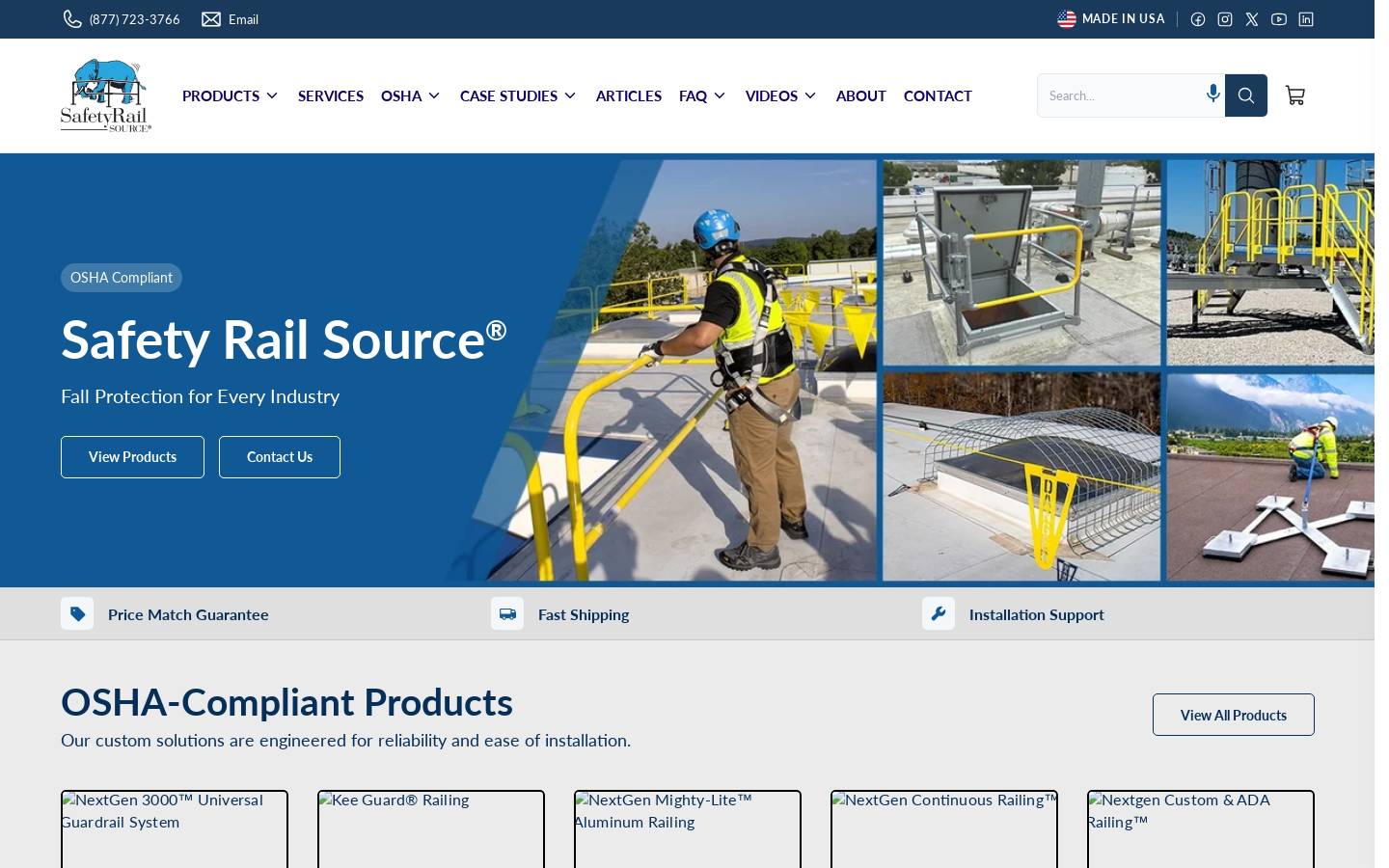This screenshot has height=868, width=1389.
Task: Open the Nextgen Custom & ADA Railing card
Action: pyautogui.click(x=1201, y=829)
